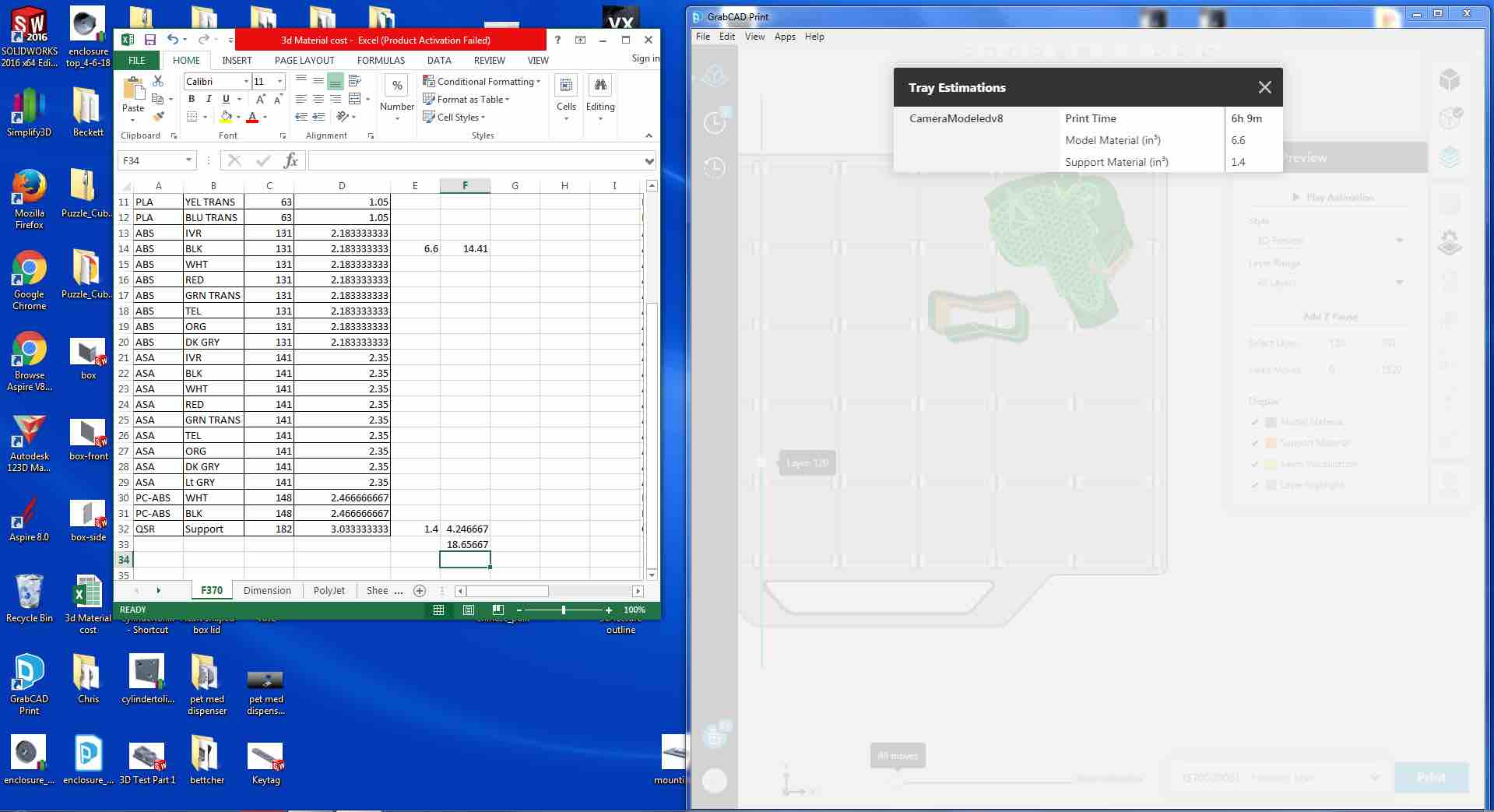
Task: Increase cell indent
Action: pyautogui.click(x=318, y=117)
